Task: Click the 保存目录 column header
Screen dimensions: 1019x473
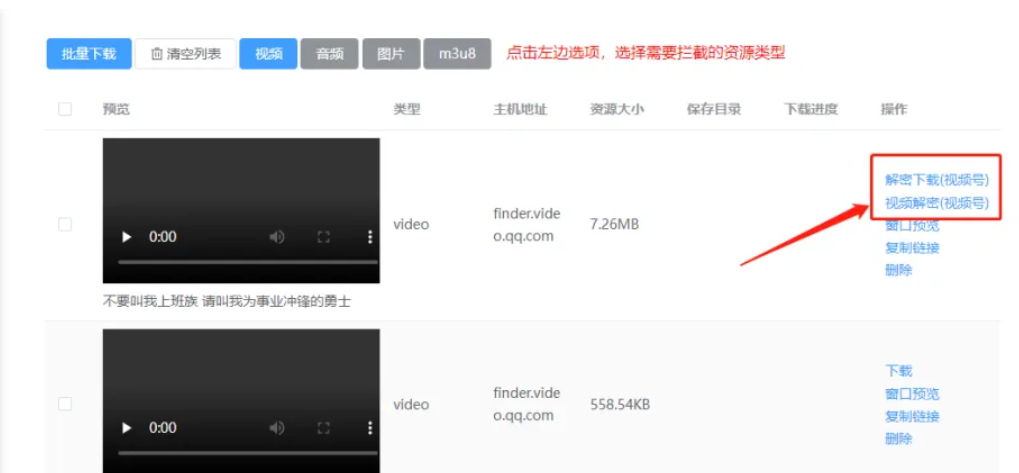Action: (714, 109)
